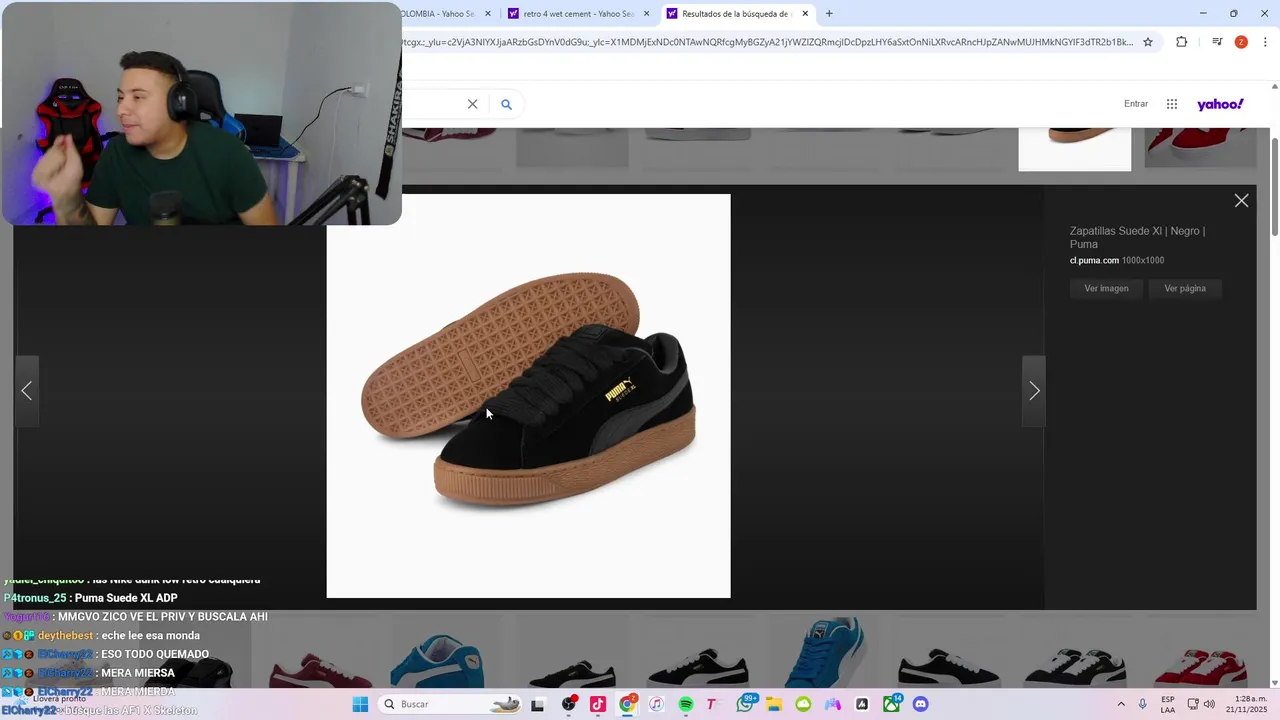
Task: Open volume control in system tray
Action: (1209, 704)
